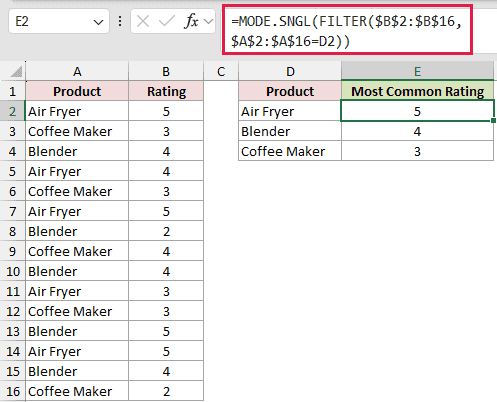
Task: Select cell B2 with rating 5
Action: 166,111
